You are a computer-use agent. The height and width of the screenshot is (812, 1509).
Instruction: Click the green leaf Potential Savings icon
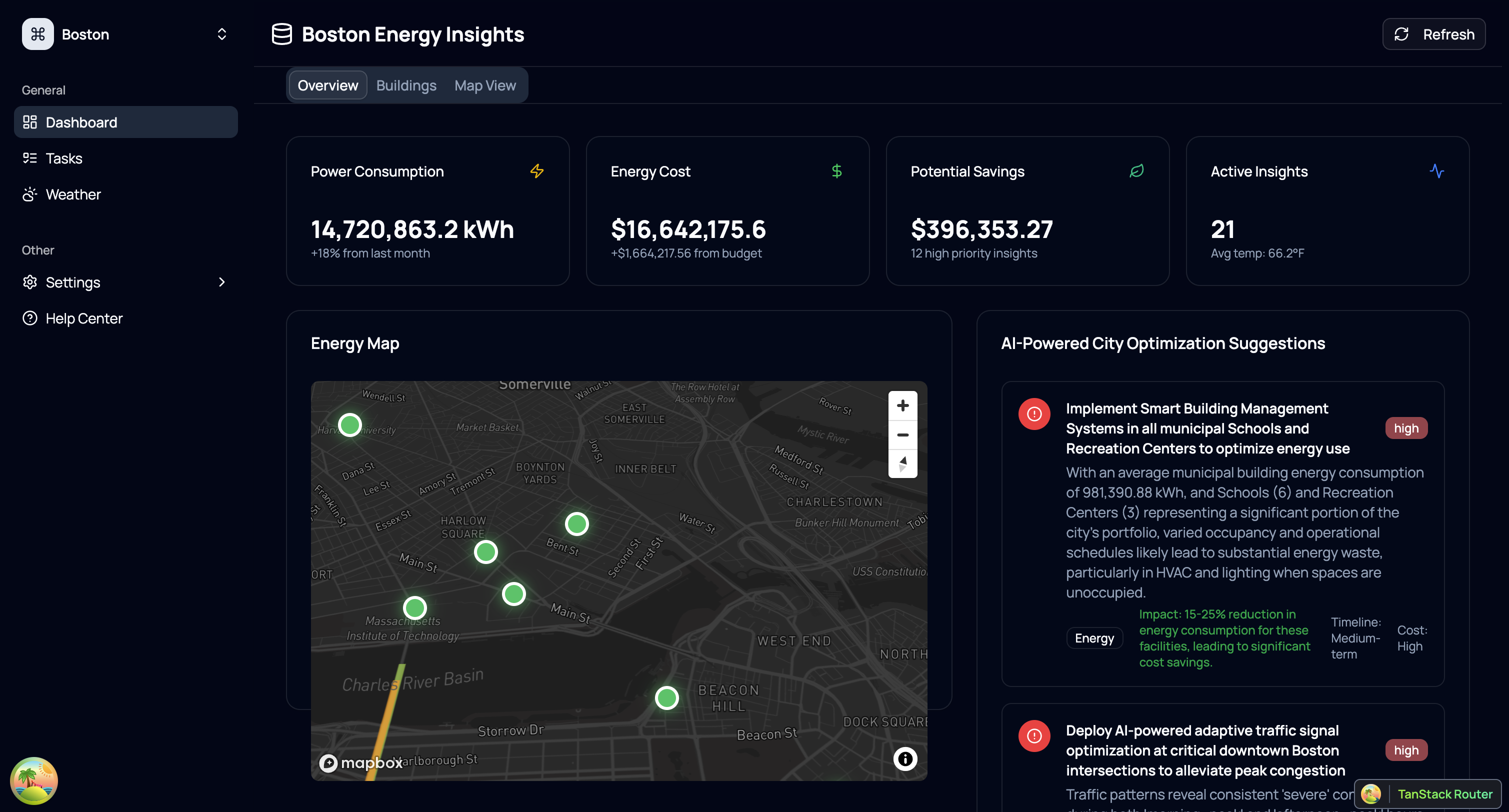coord(1136,171)
